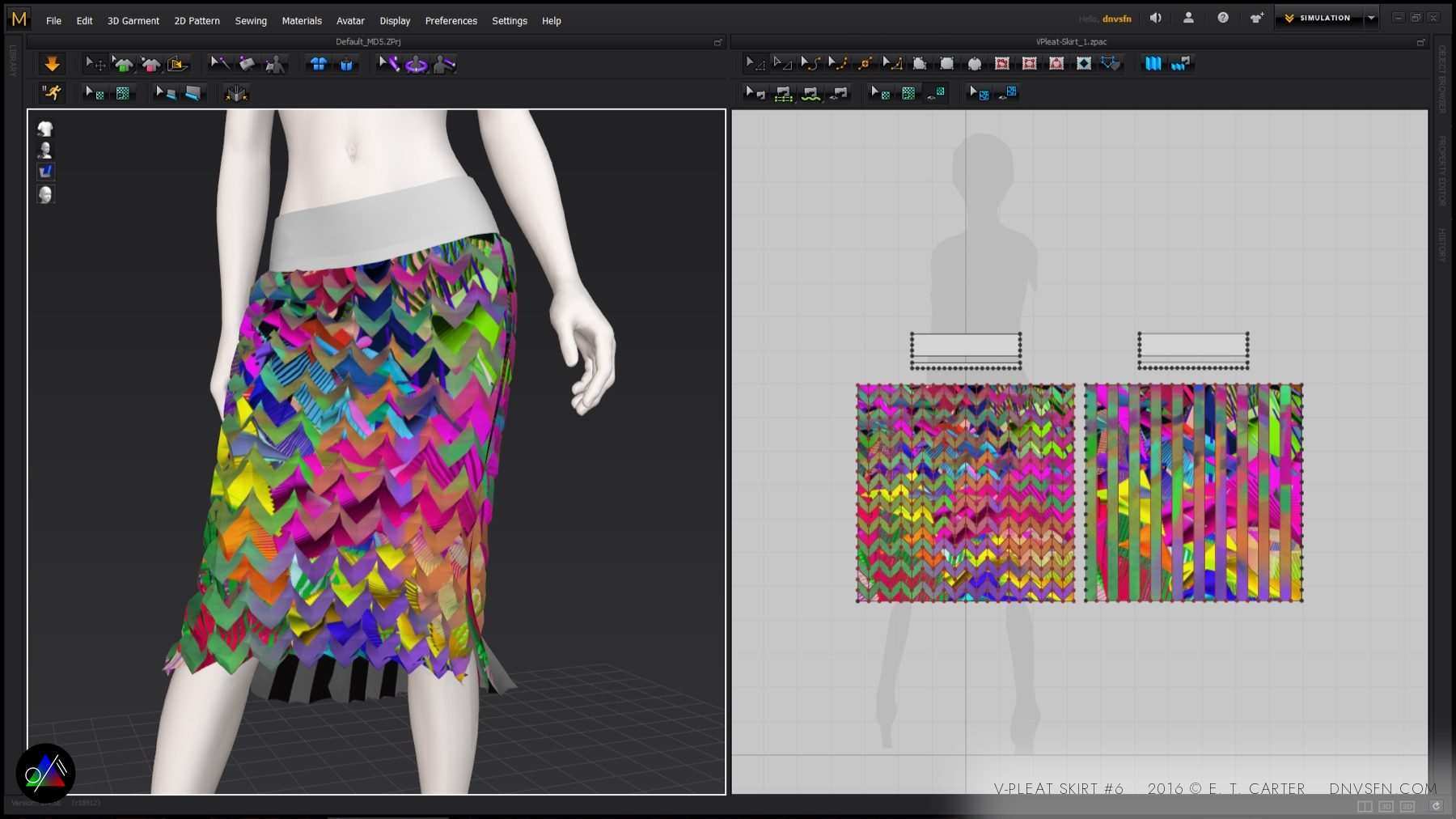
Task: Click the gray Fold Garment arrows icon
Action: coord(236,93)
